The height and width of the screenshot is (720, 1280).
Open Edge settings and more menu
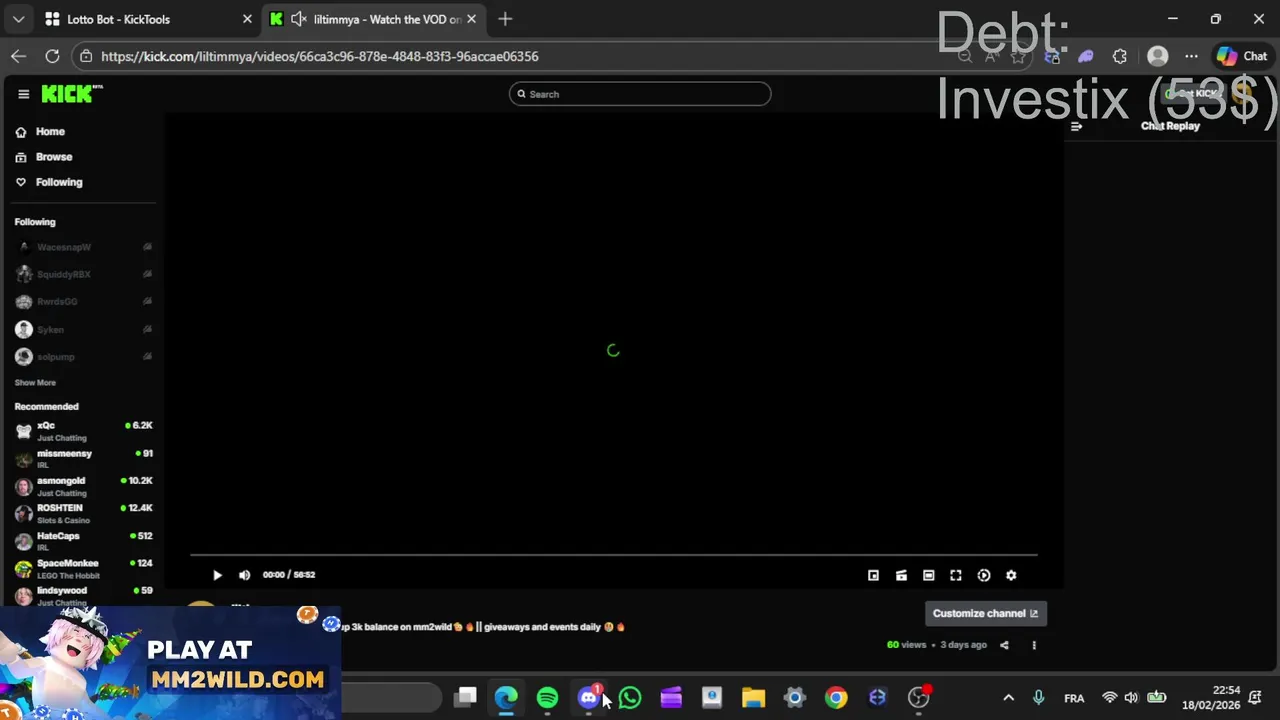1191,56
